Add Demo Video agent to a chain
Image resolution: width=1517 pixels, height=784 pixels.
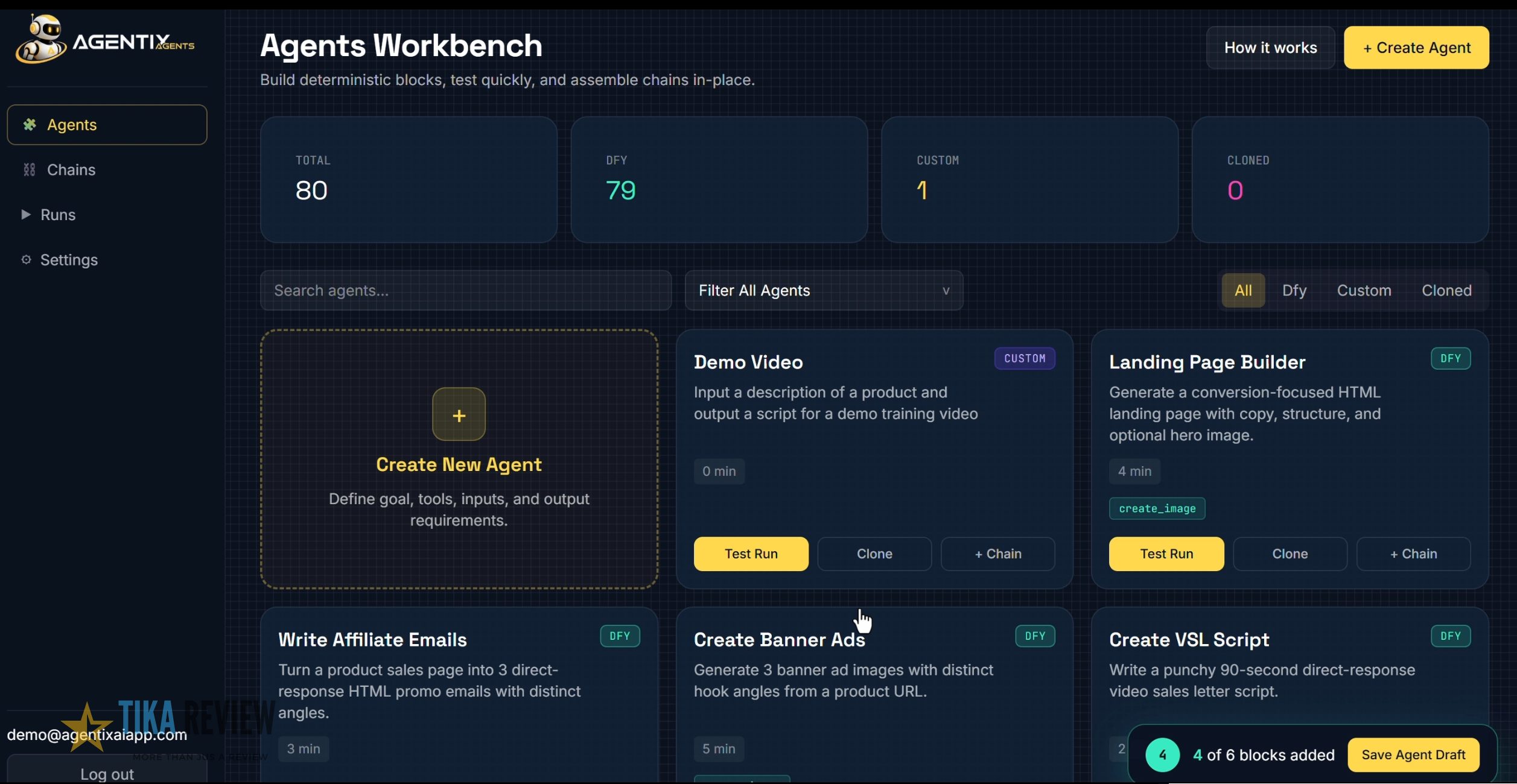[998, 554]
